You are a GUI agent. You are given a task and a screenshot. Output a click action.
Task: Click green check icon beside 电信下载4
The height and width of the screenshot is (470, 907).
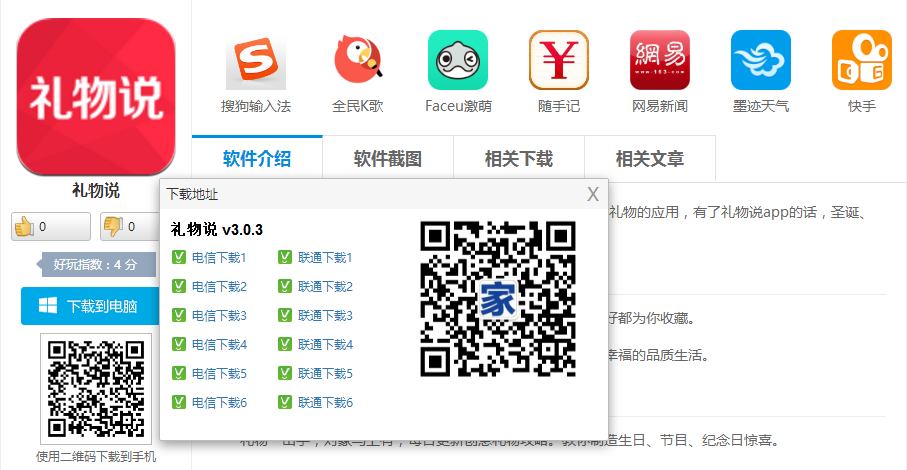(x=179, y=344)
